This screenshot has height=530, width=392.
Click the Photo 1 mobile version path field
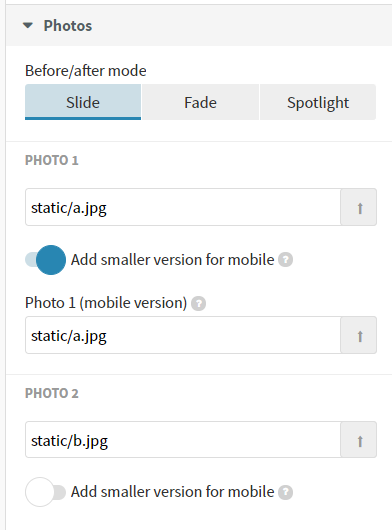click(183, 335)
